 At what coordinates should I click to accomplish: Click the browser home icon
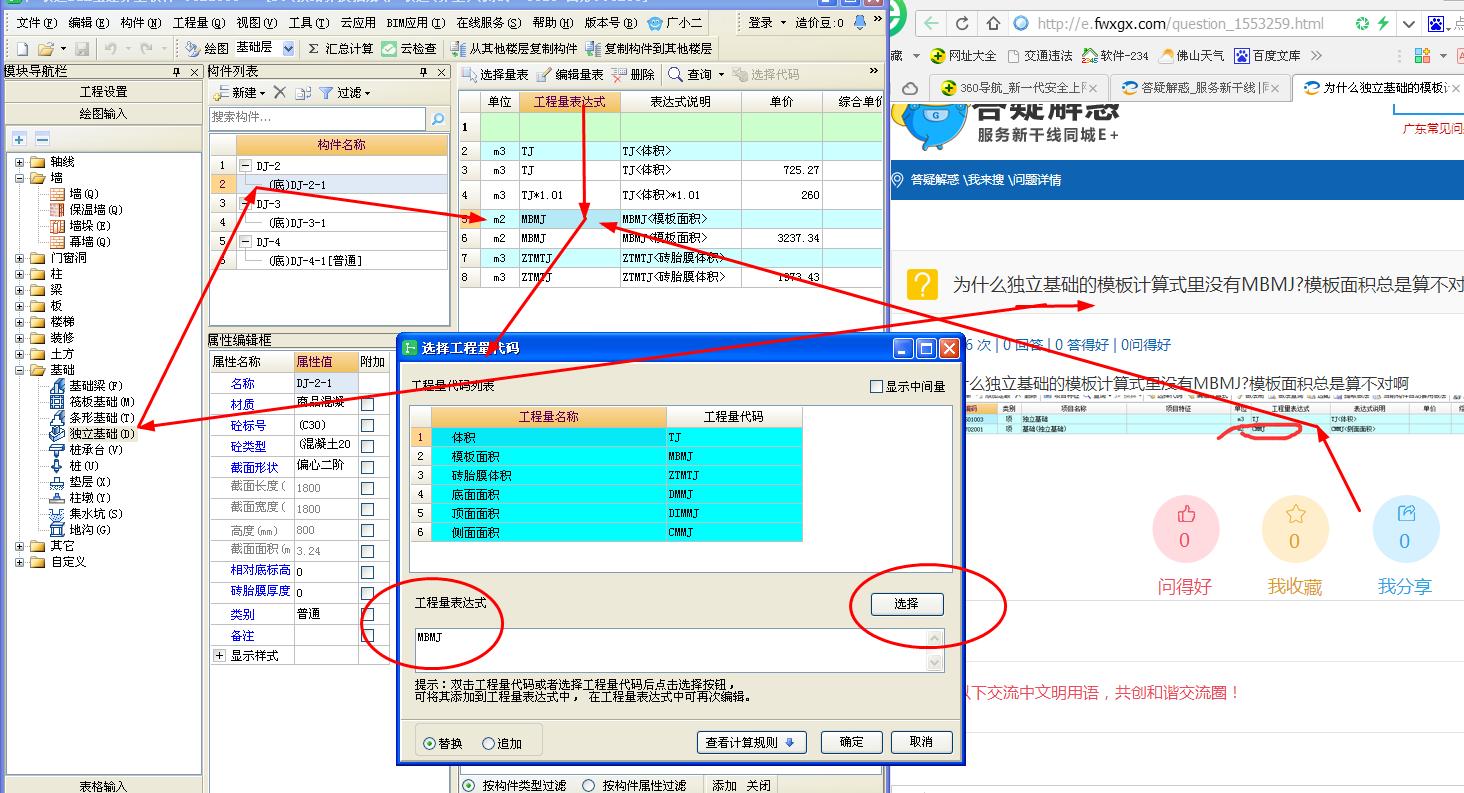tap(994, 23)
